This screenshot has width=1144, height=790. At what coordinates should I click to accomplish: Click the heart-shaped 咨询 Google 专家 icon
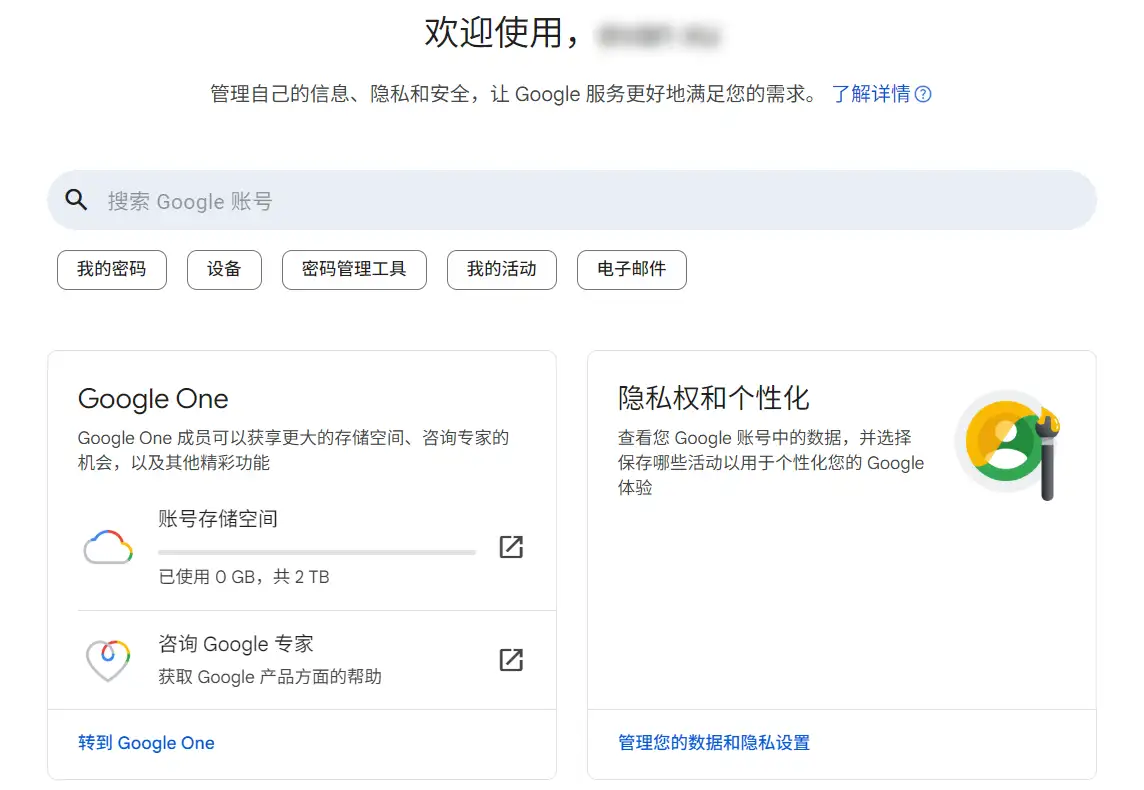pos(107,659)
